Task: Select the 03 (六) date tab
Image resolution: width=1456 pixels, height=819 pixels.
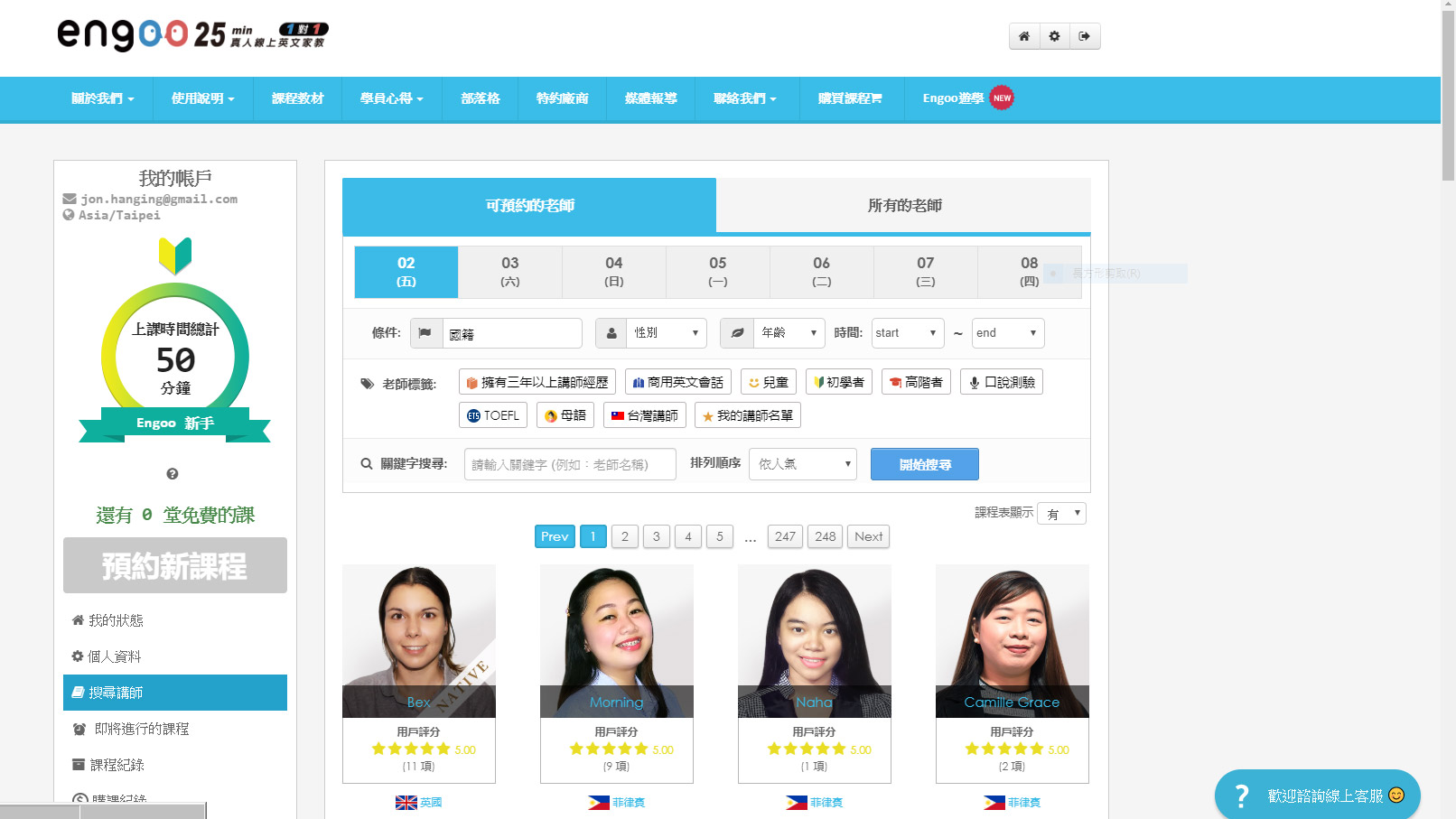Action: 510,272
